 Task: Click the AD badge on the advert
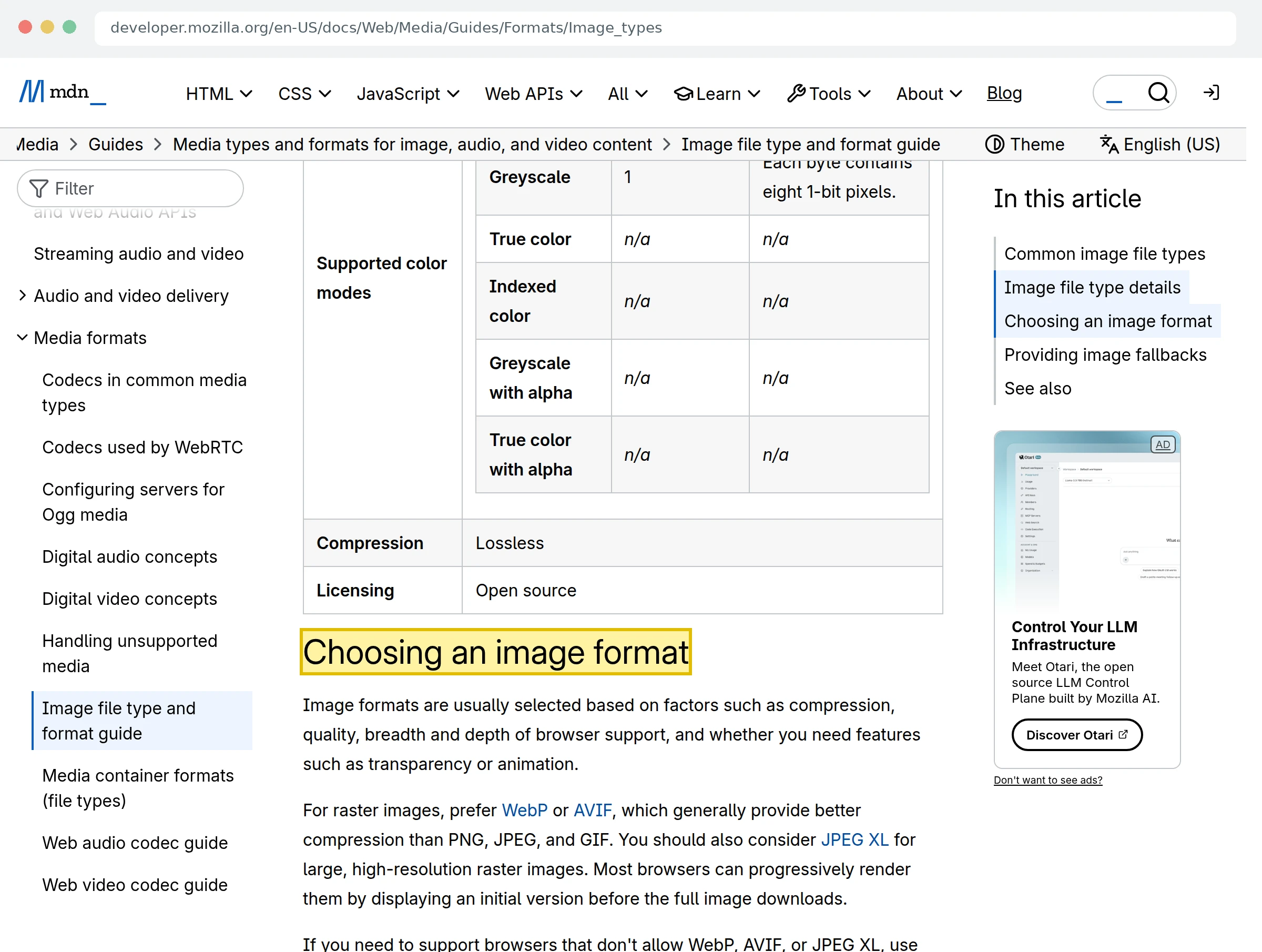pyautogui.click(x=1163, y=444)
